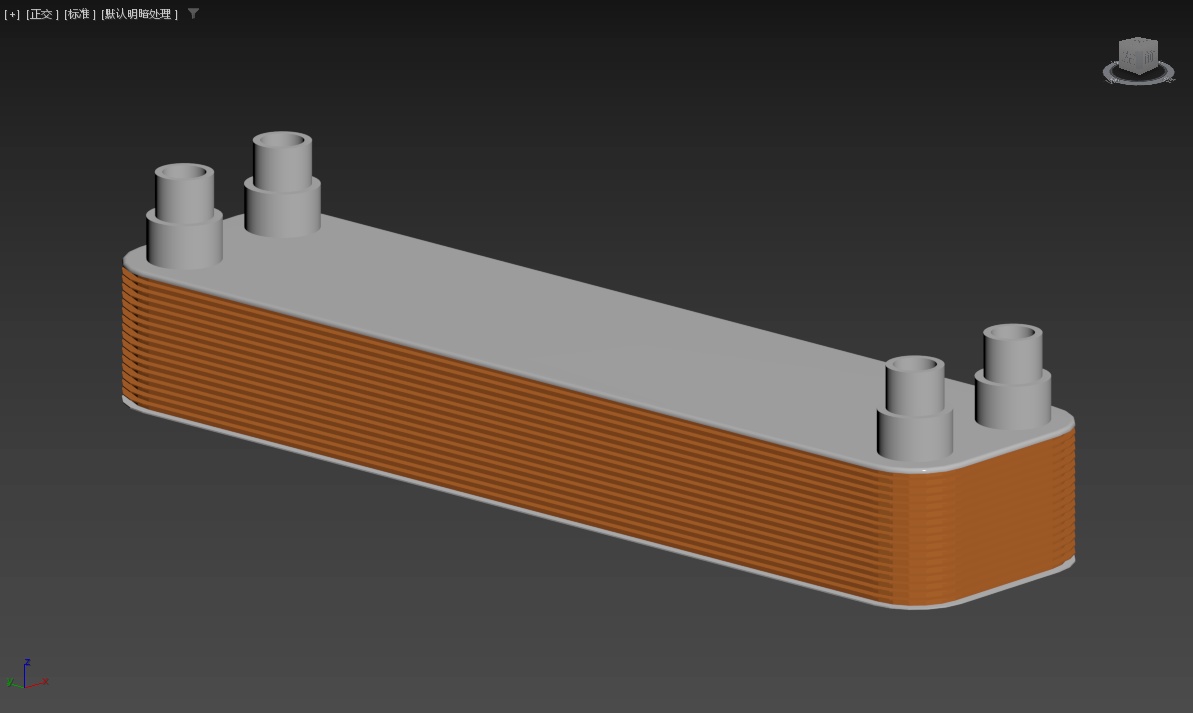This screenshot has width=1193, height=713.
Task: Open the 正交 point-of-view viewport menu
Action: click(42, 14)
